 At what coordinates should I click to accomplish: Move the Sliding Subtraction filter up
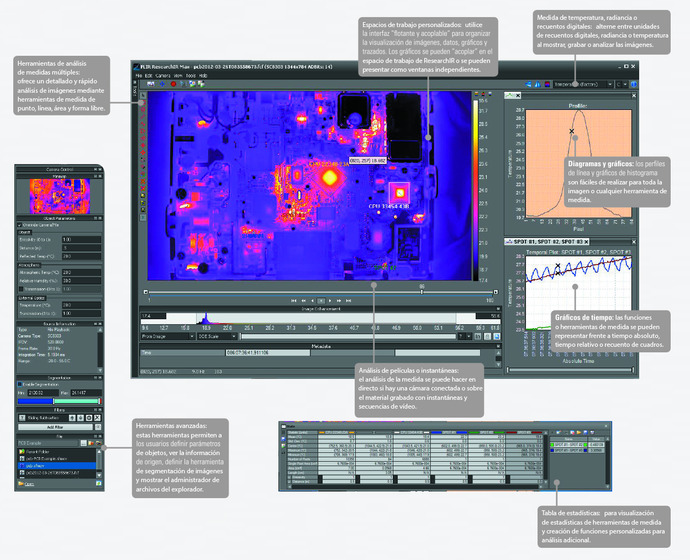(x=72, y=418)
